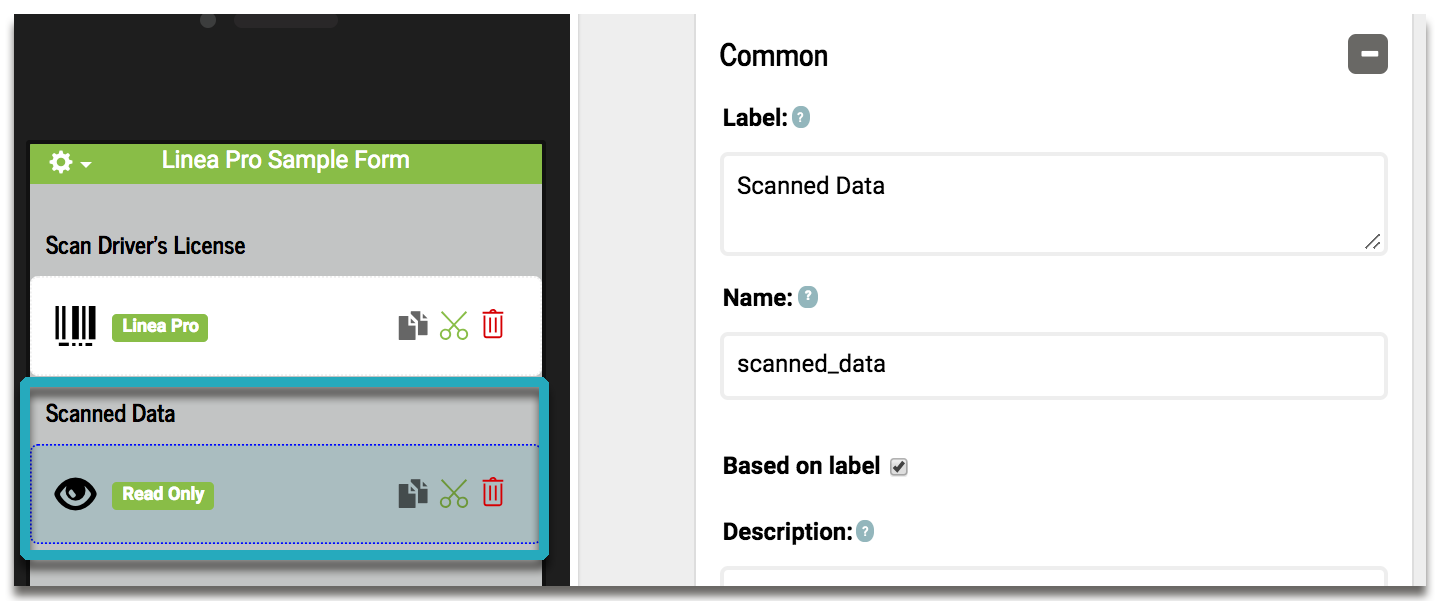Screen dimensions: 1441x601
Task: Toggle the Based on label checkbox
Action: (899, 467)
